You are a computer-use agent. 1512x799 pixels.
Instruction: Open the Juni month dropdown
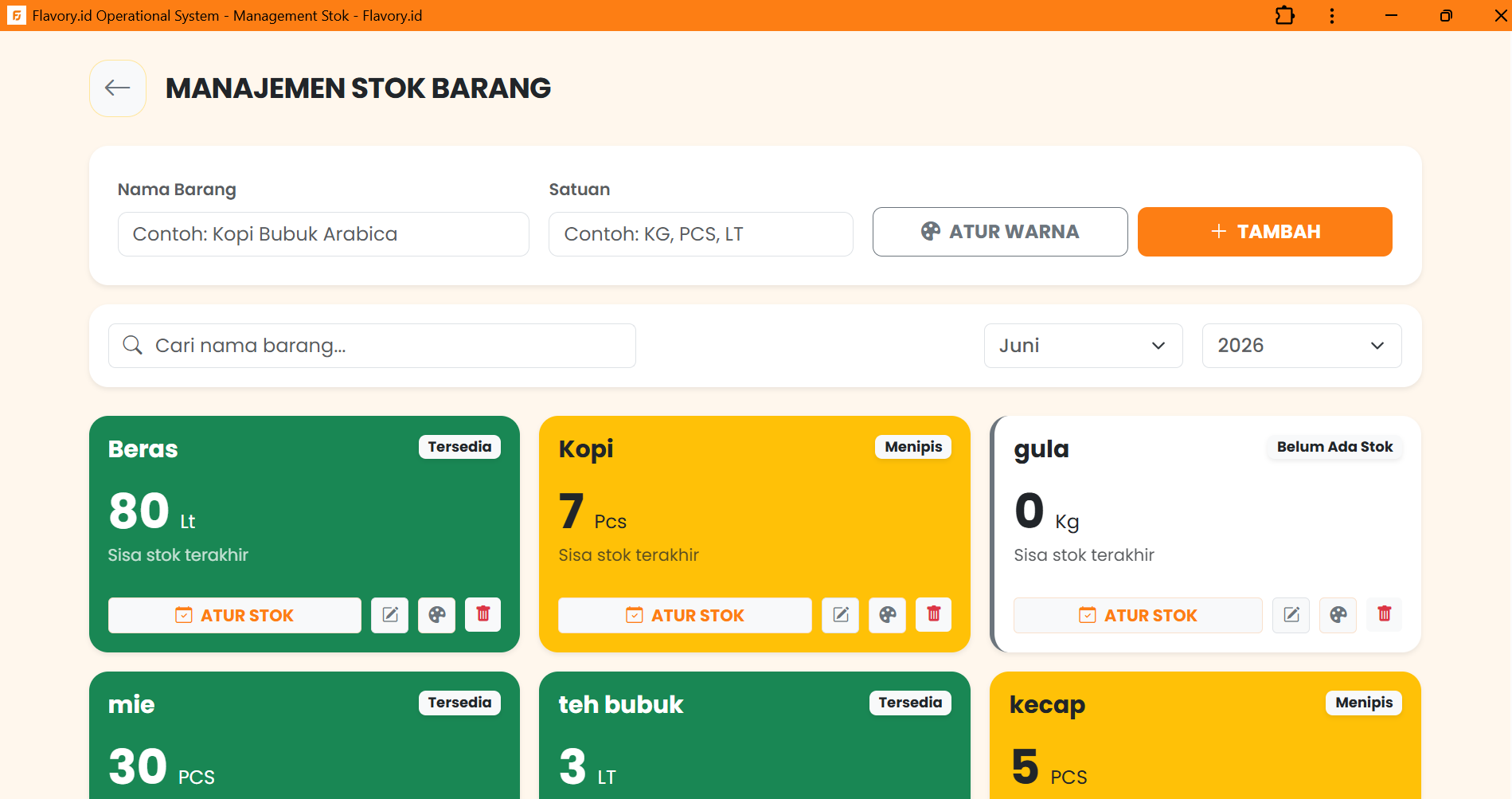[x=1083, y=346]
